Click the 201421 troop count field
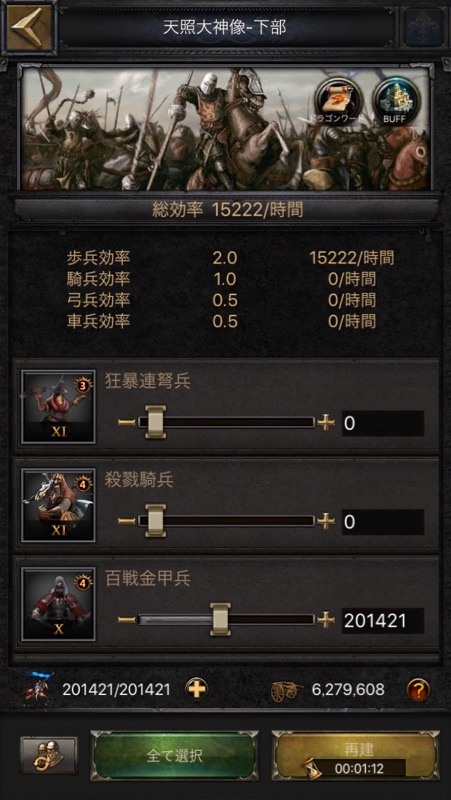 coord(383,620)
